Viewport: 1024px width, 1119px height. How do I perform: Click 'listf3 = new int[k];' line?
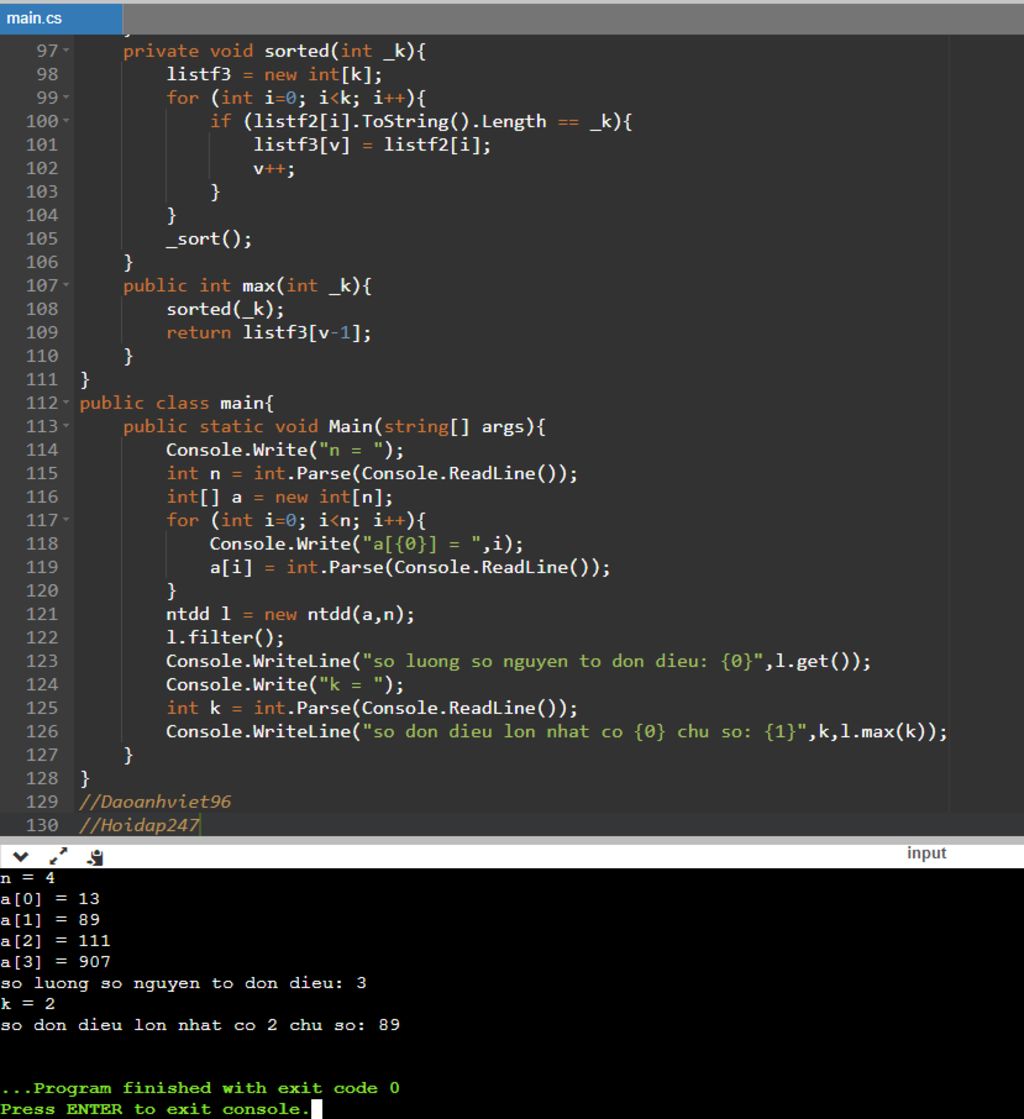click(274, 74)
